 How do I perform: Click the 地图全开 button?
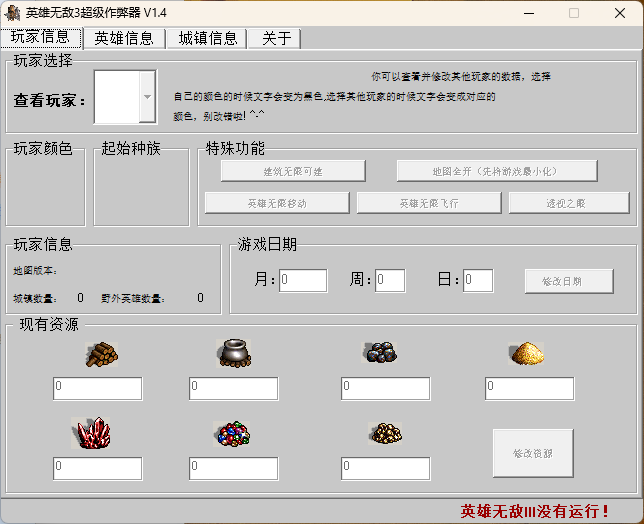[497, 171]
